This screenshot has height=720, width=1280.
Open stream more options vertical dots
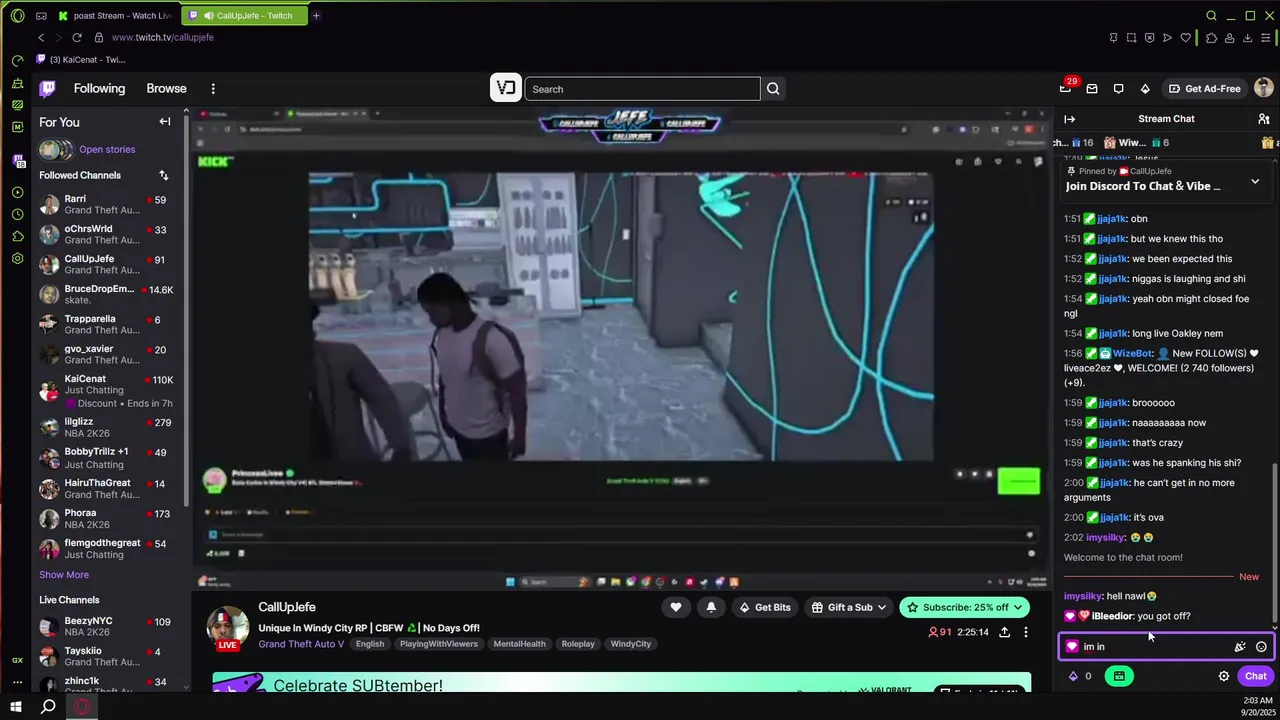(1025, 632)
